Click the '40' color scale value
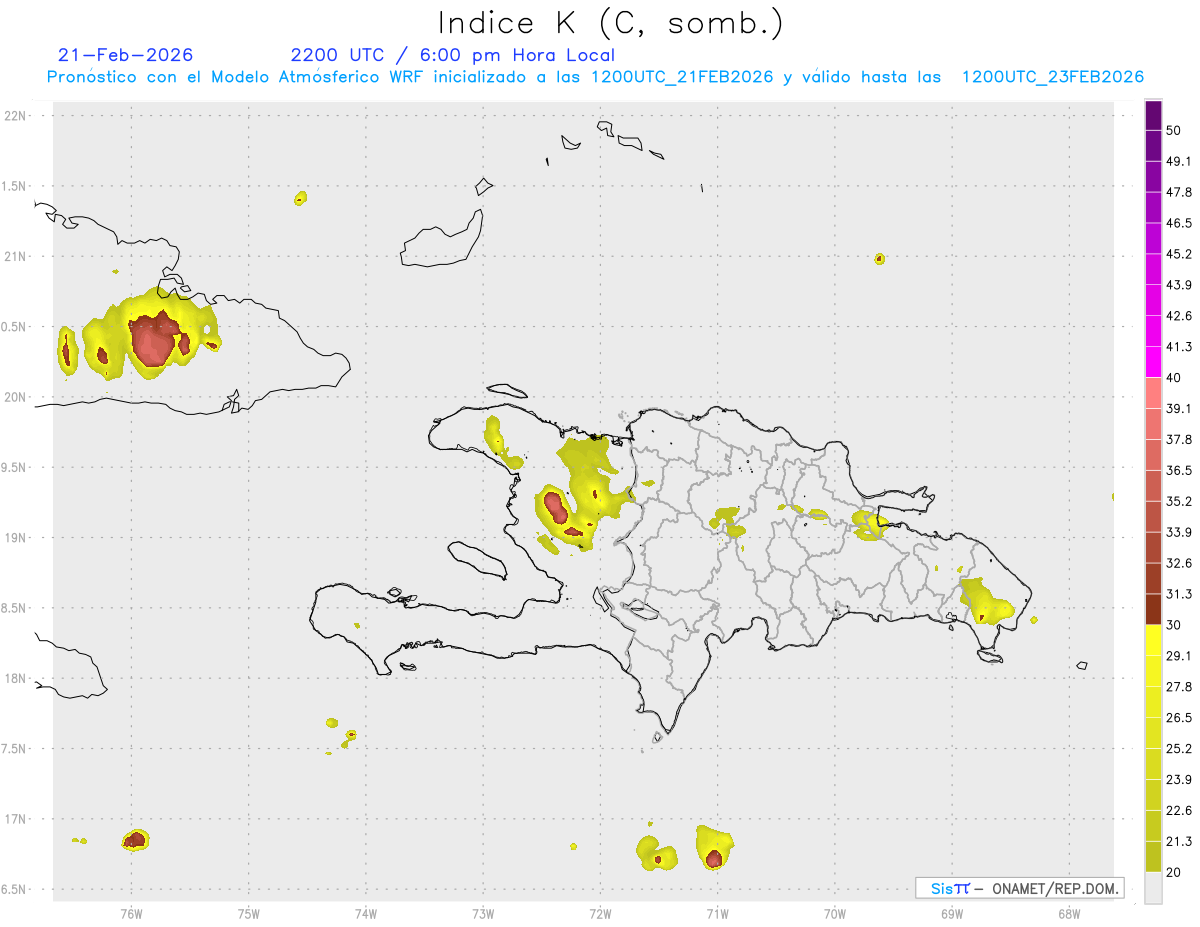Viewport: 1200px width, 927px height. pos(1174,377)
